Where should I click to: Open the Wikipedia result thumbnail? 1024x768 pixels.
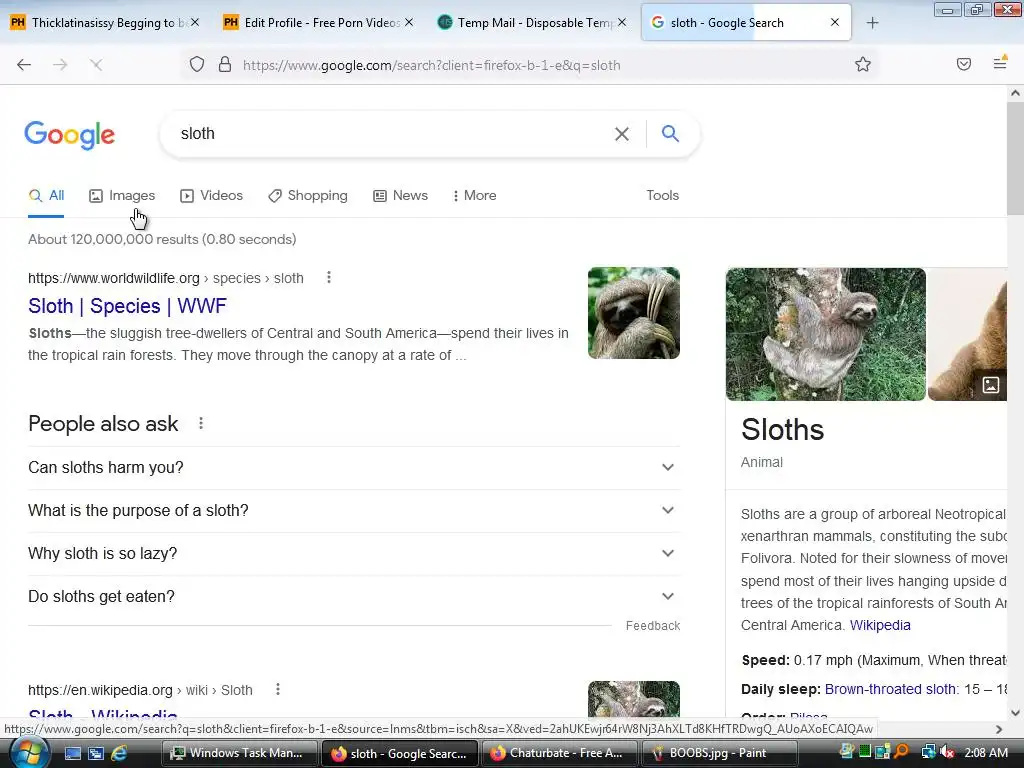pyautogui.click(x=633, y=699)
